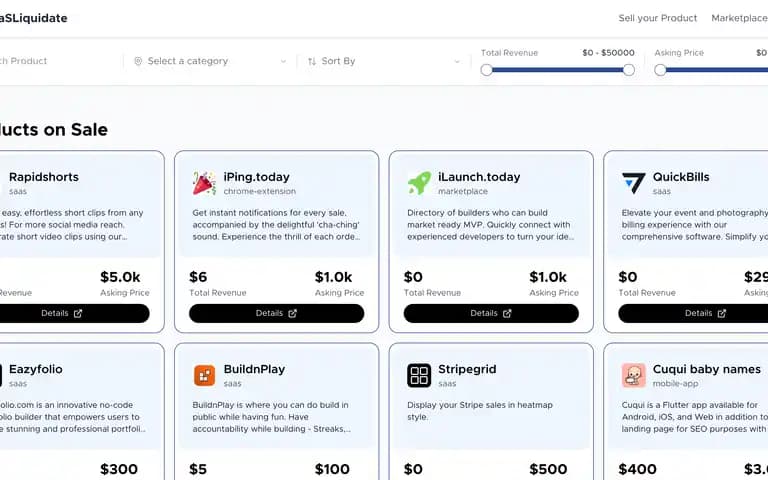Click the Cuqui baby names logo
768x480 pixels.
pos(633,376)
